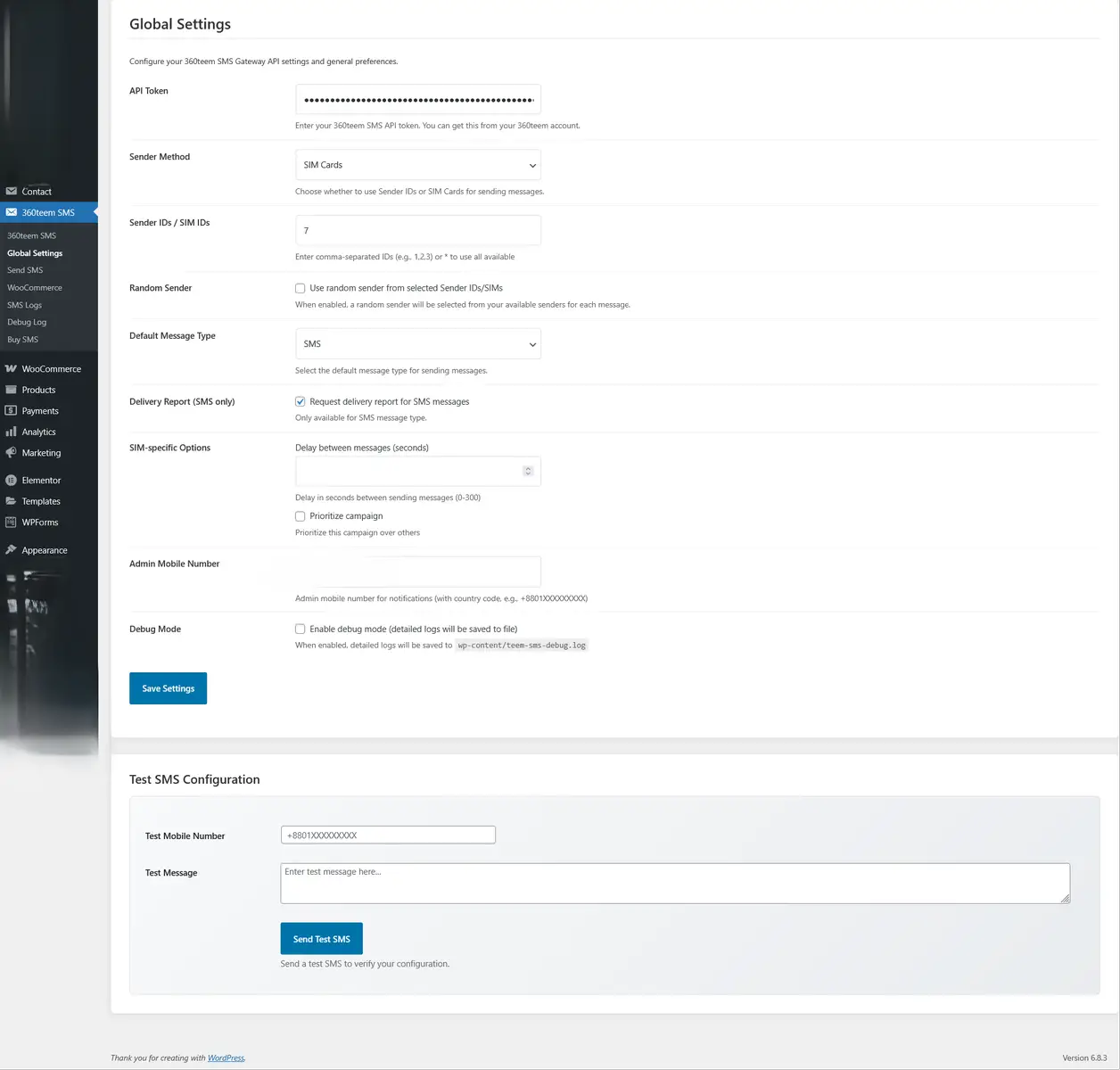
Task: Click the Elementor icon in sidebar
Action: click(x=11, y=481)
